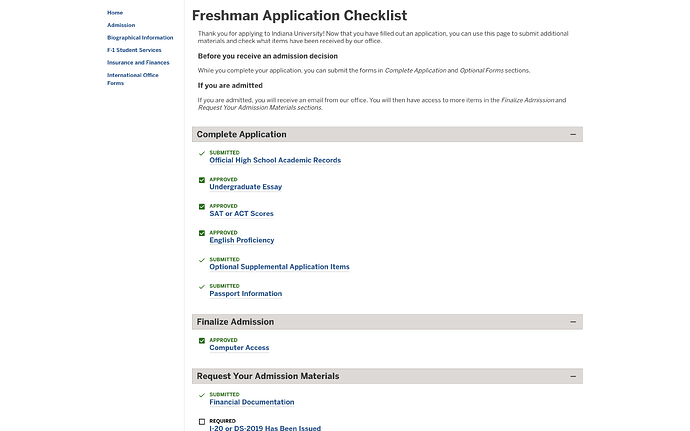The width and height of the screenshot is (690, 431).
Task: Go to Home in the sidebar
Action: (x=115, y=12)
